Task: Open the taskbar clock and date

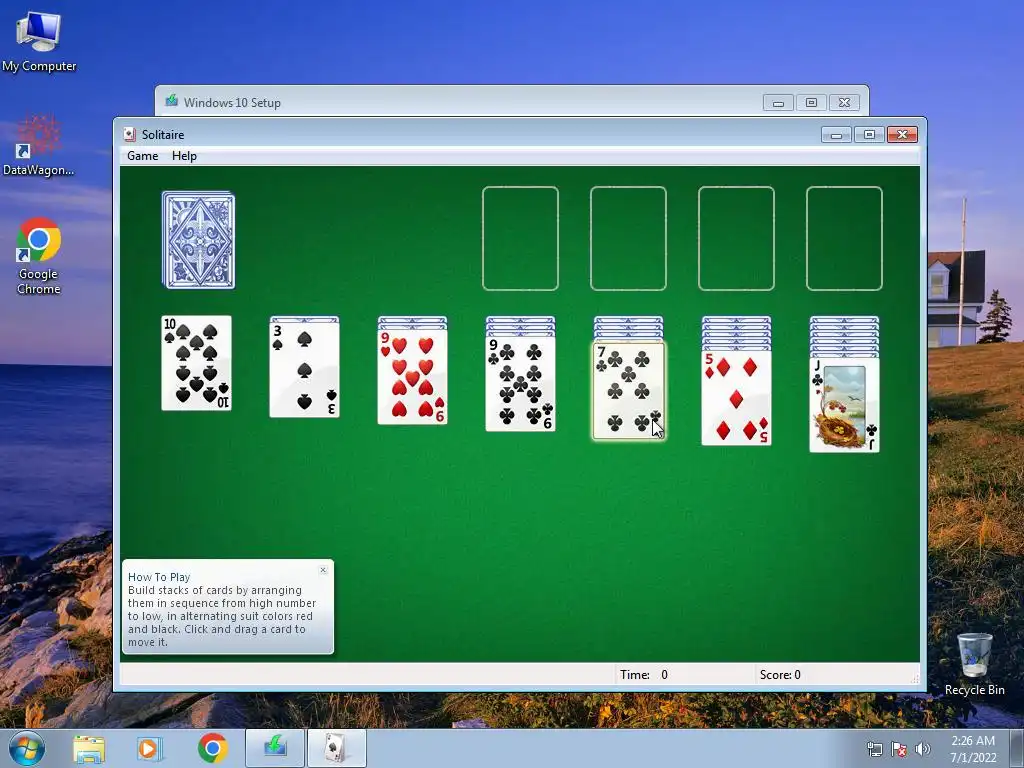Action: click(973, 748)
